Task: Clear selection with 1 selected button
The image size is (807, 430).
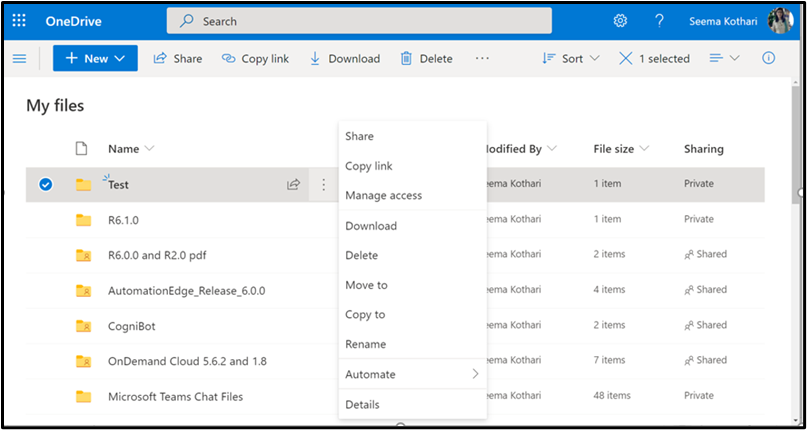Action: 654,58
